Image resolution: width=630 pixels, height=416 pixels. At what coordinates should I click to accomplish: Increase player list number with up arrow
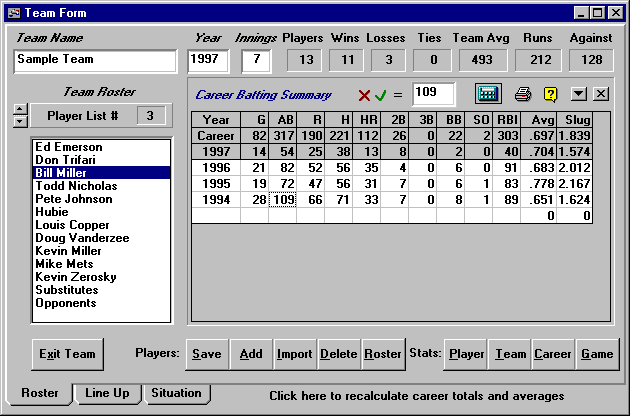pos(17,109)
